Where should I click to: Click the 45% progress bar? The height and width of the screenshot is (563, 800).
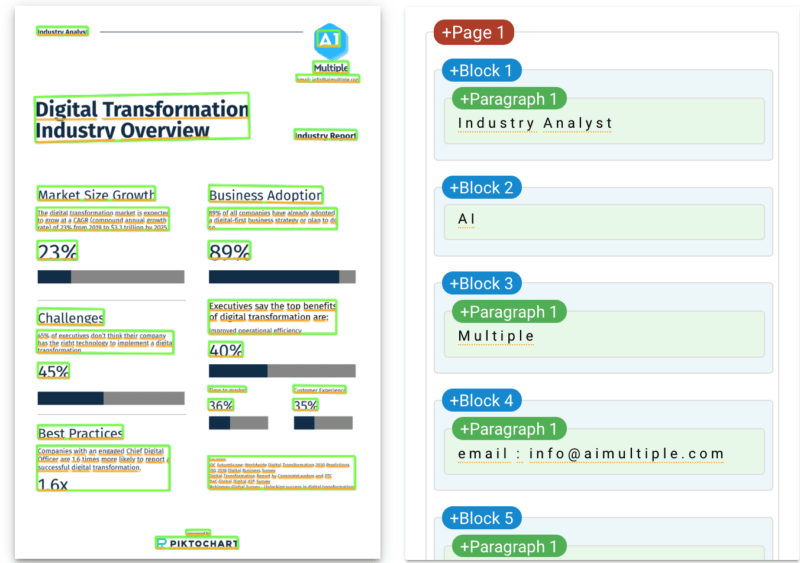tap(111, 398)
